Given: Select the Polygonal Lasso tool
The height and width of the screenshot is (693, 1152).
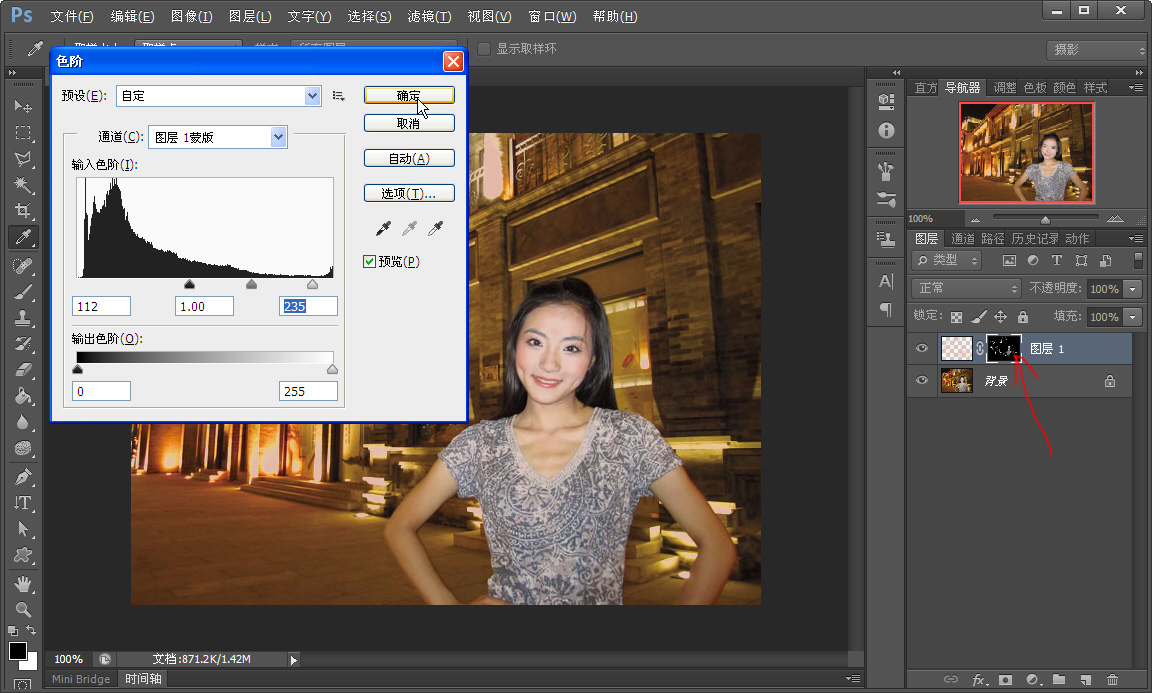Looking at the screenshot, I should pos(23,159).
